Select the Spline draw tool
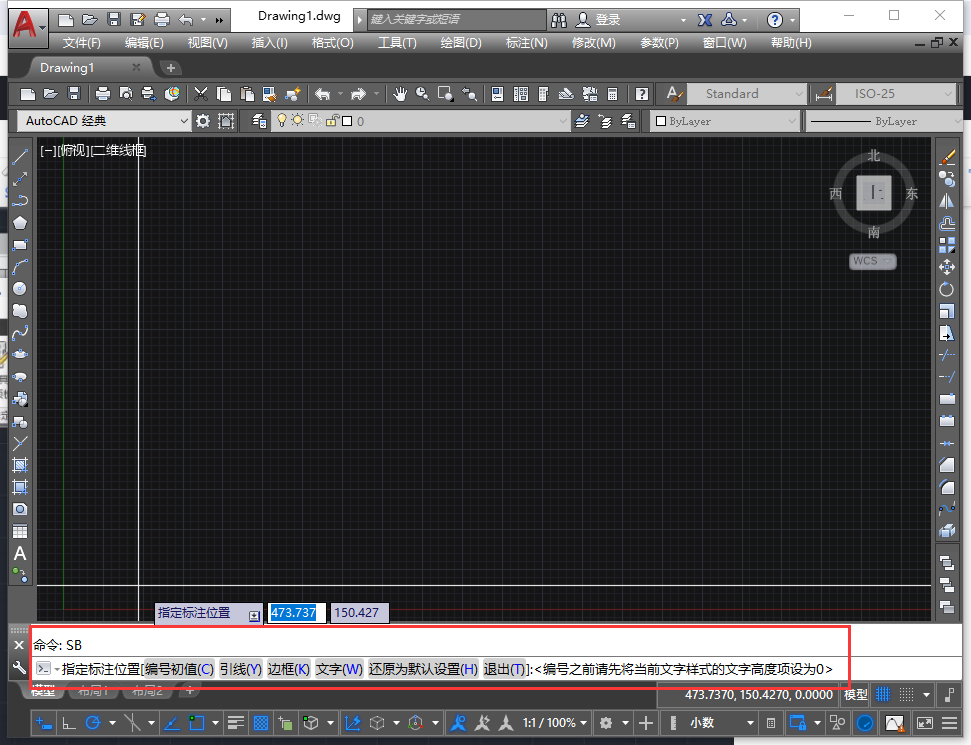 (20, 333)
